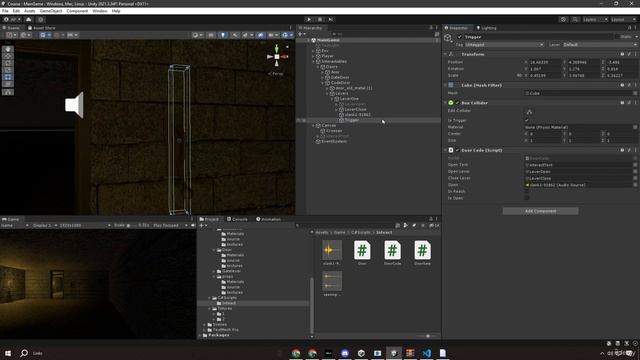Viewport: 640px width, 360px height.
Task: Click the Box Collider help icon
Action: (622, 103)
